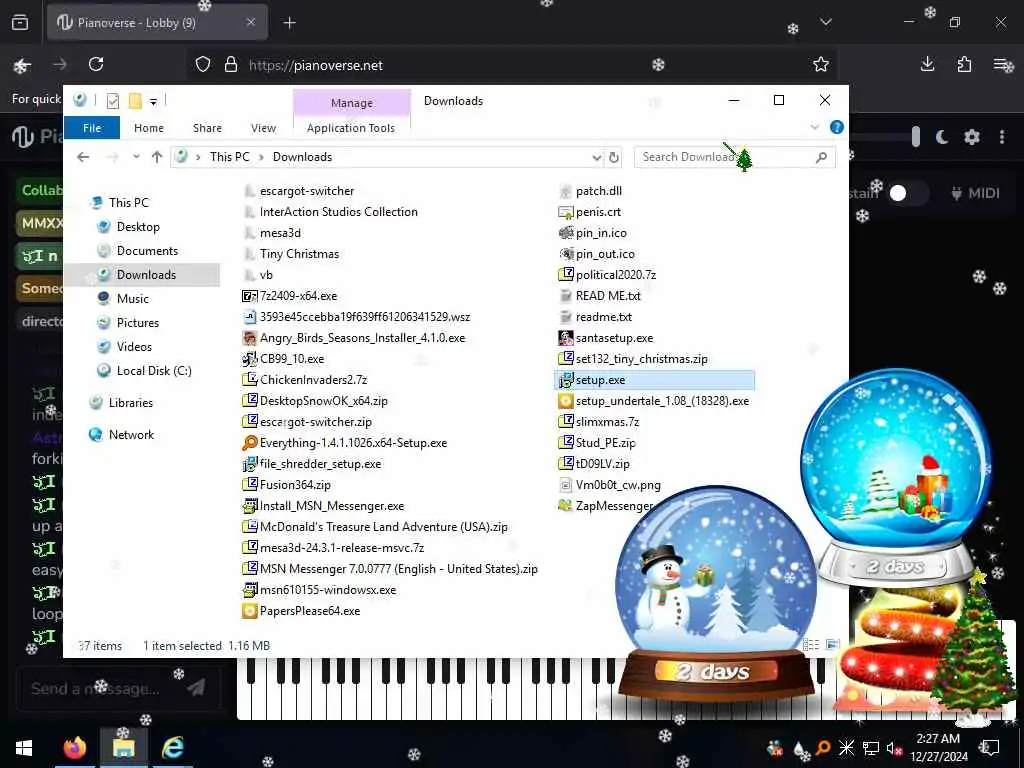Select the santasetup.exe file
Screen dimensions: 1024x768
[606, 338]
